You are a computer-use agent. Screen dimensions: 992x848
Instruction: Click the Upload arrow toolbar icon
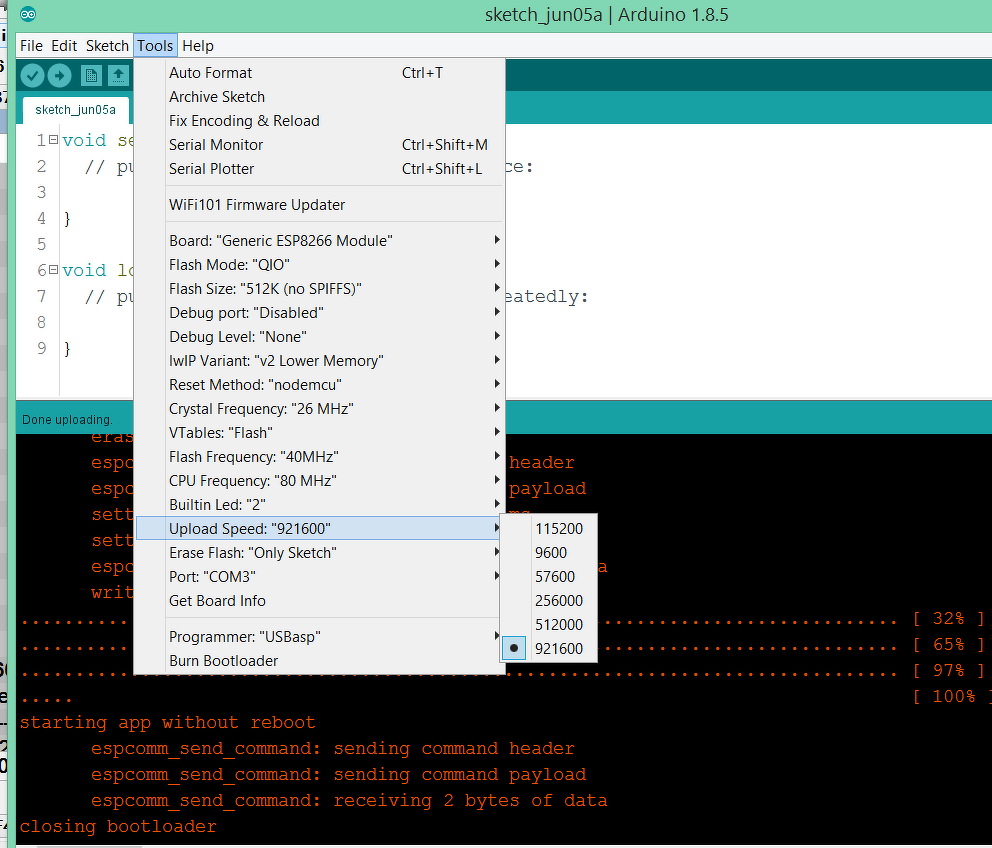click(59, 76)
